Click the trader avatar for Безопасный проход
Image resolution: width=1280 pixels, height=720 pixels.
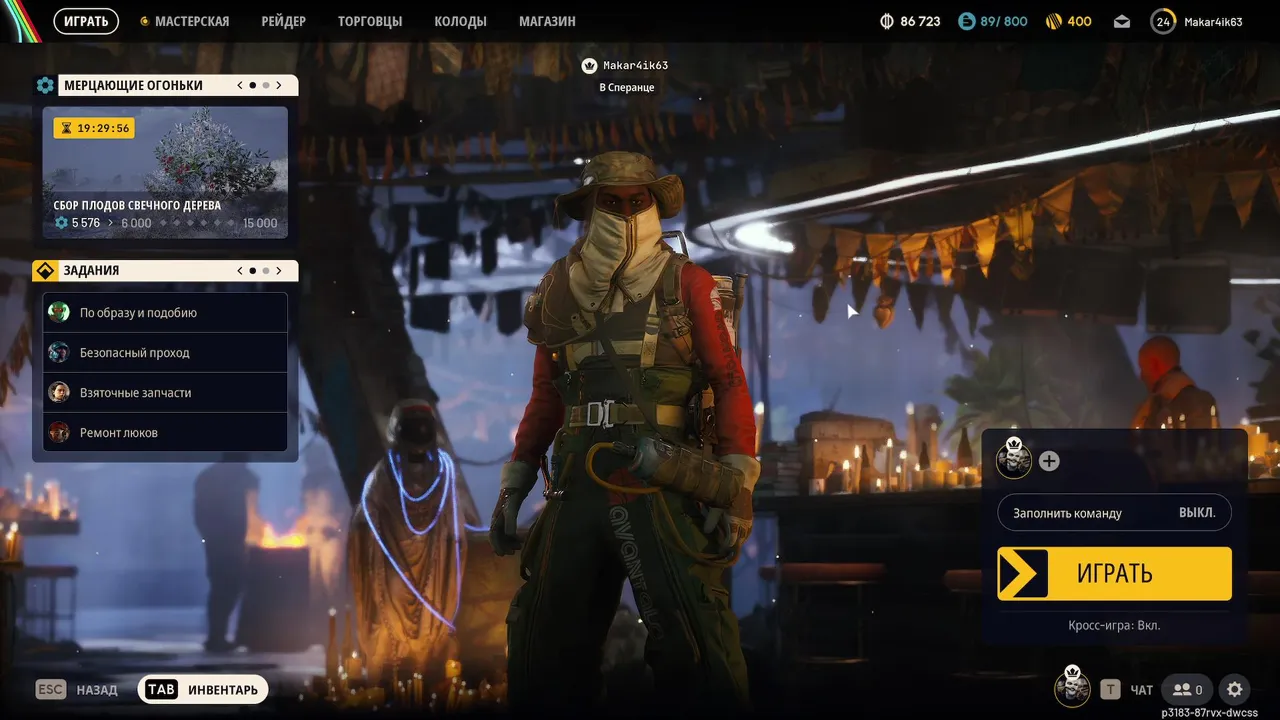tap(59, 352)
